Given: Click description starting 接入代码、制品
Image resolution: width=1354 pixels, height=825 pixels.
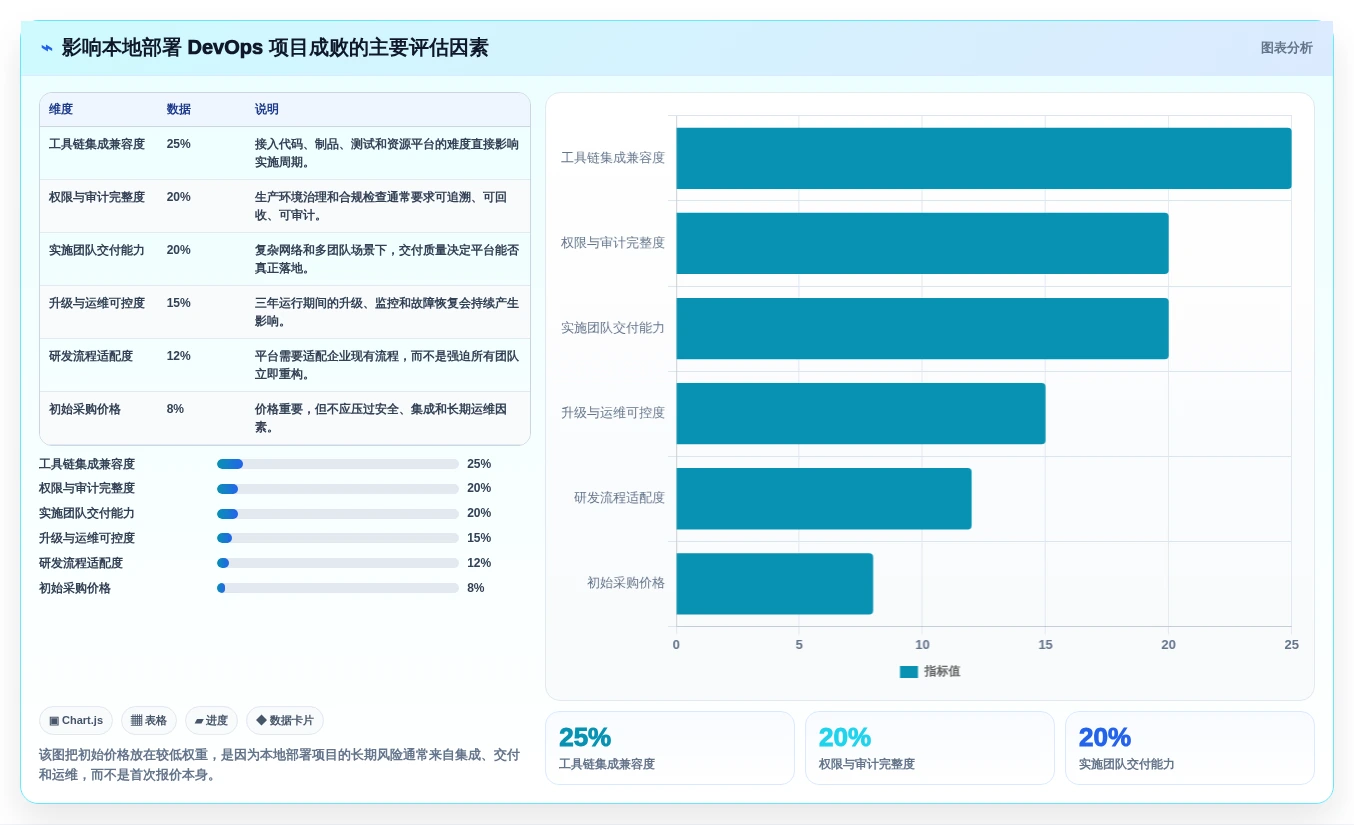Looking at the screenshot, I should [x=387, y=153].
